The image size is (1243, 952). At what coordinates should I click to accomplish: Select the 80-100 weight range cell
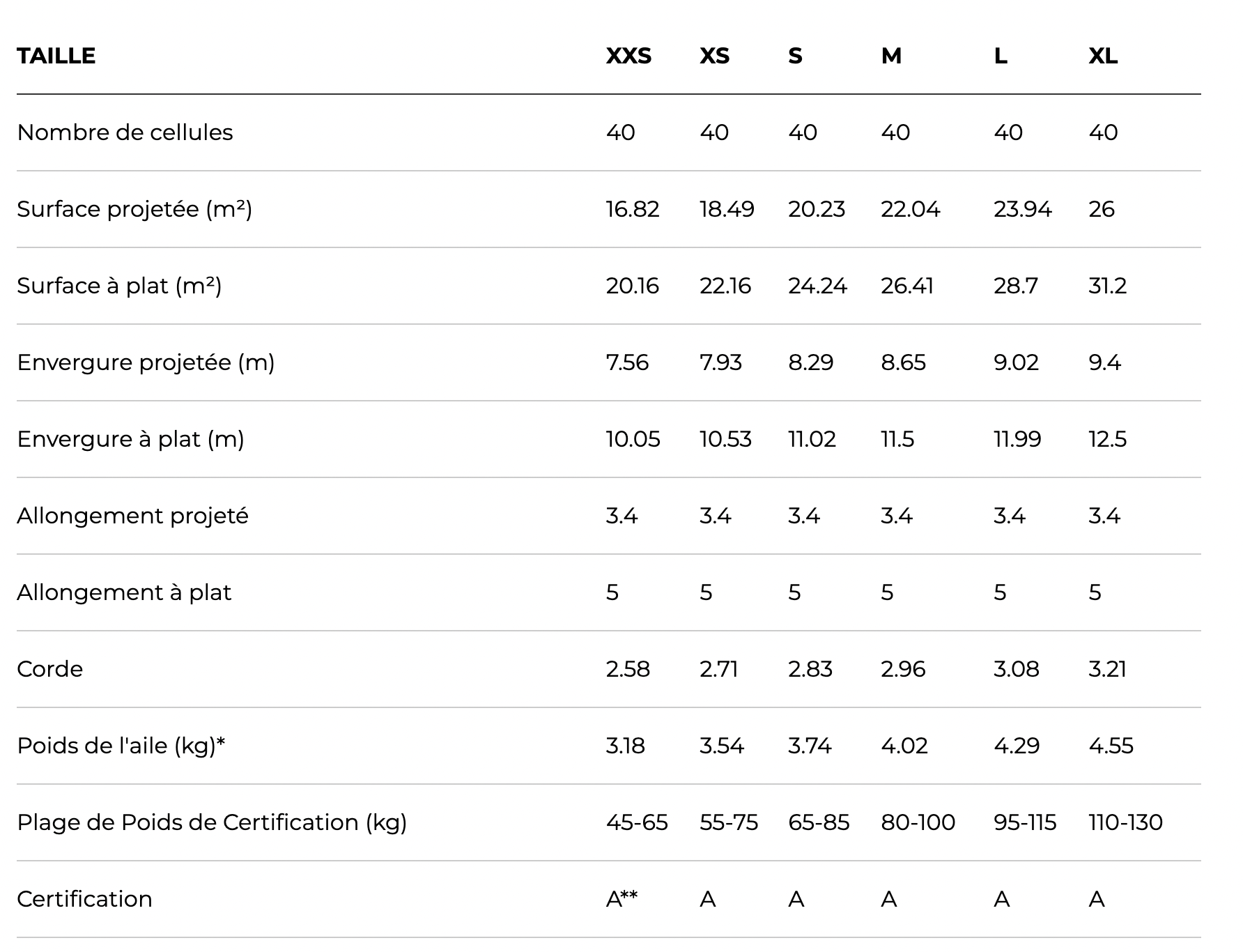click(x=918, y=822)
